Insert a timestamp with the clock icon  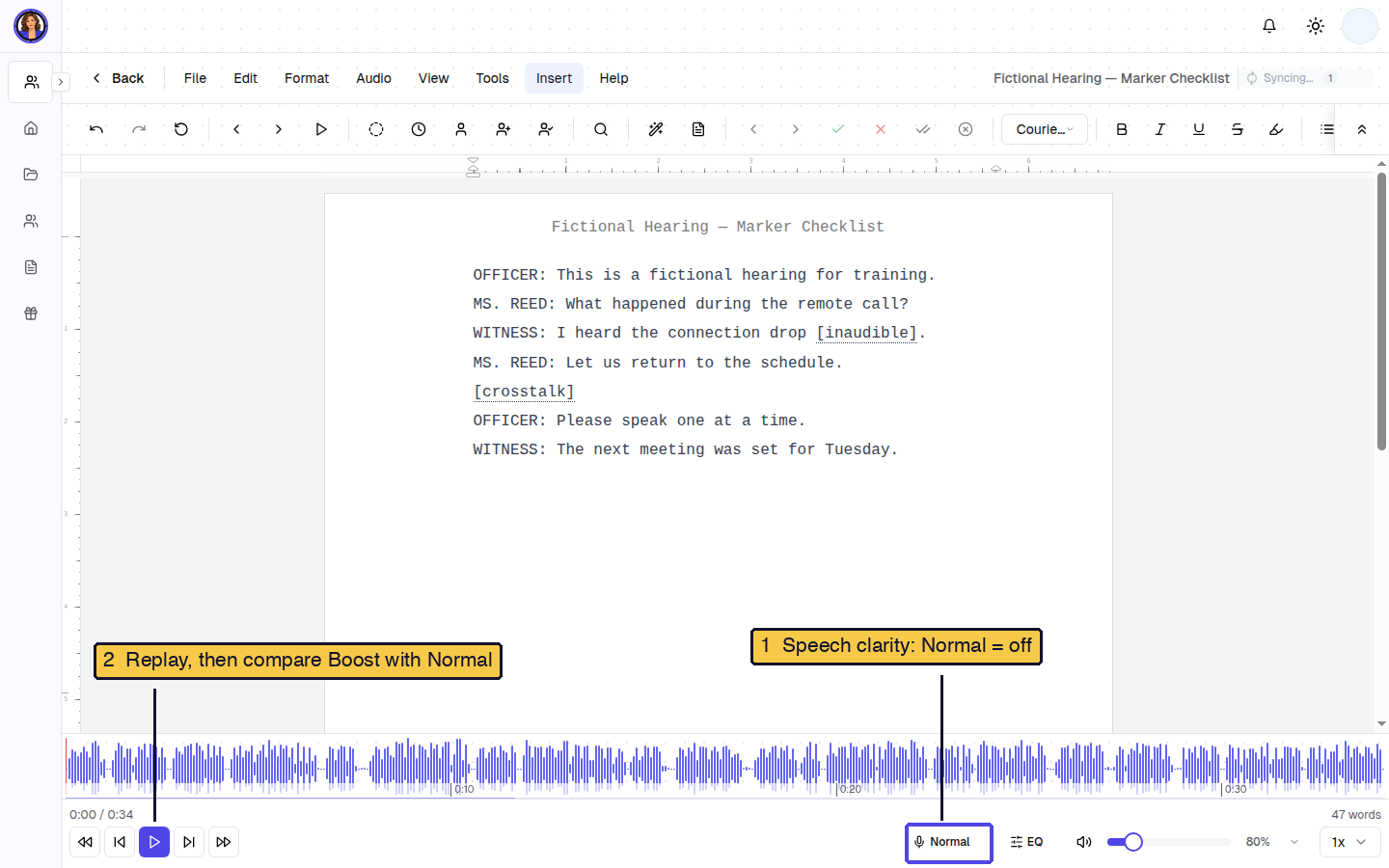[419, 129]
